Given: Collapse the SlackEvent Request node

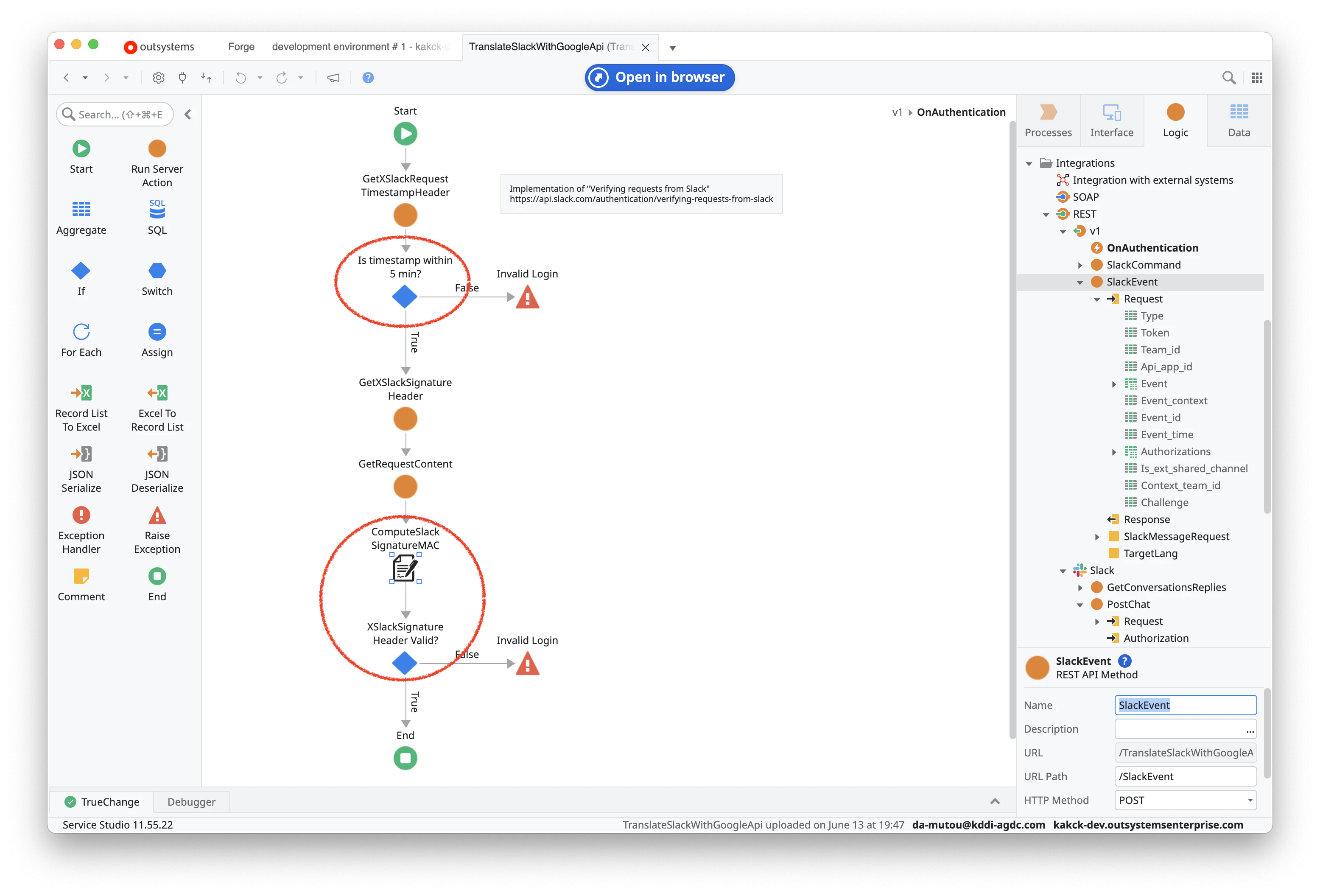Looking at the screenshot, I should [1097, 300].
